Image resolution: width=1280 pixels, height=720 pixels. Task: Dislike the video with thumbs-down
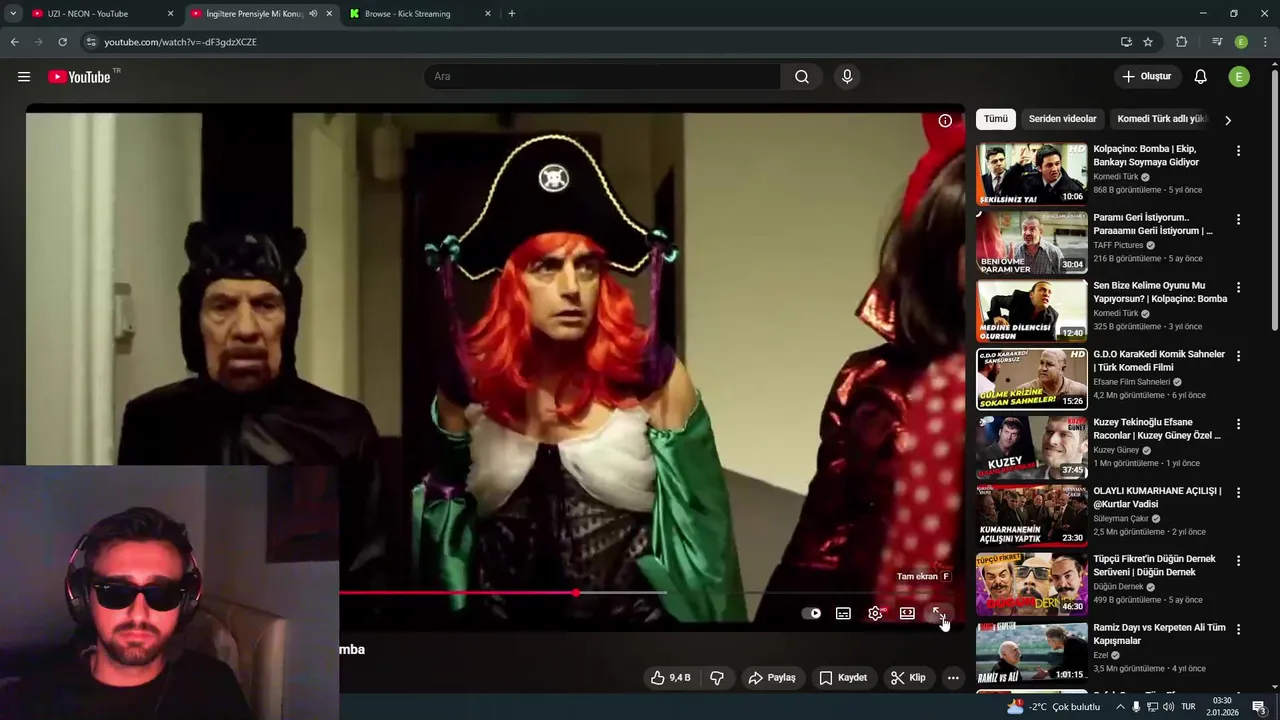pos(717,678)
